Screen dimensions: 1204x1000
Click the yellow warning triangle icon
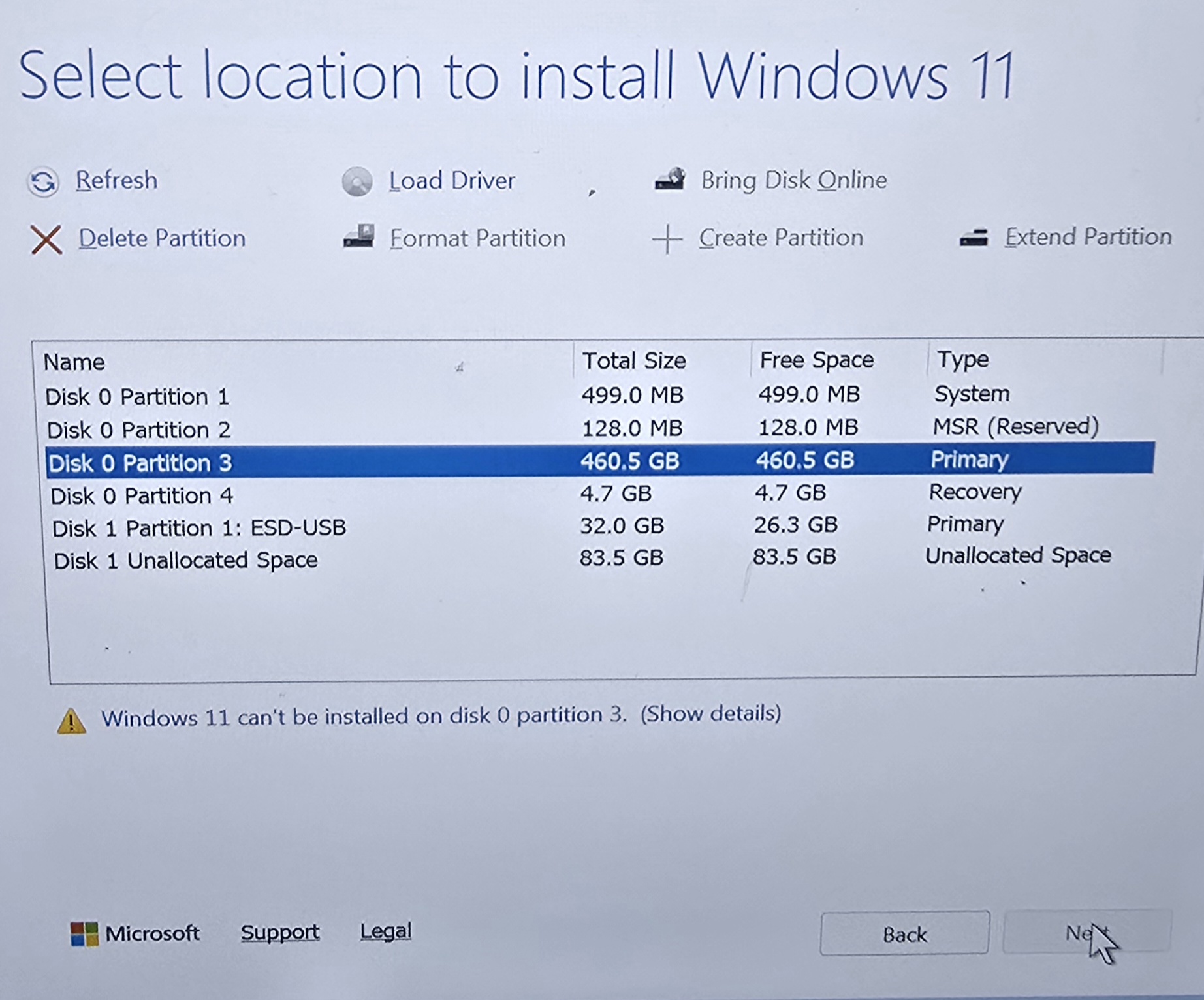[71, 721]
